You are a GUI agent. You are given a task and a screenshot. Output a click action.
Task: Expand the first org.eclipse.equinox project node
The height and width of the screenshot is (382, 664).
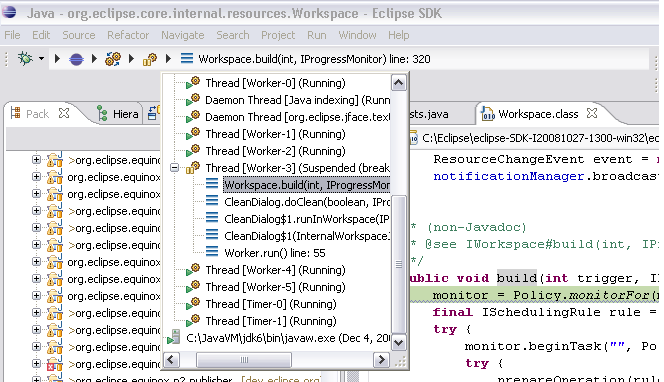coord(36,160)
